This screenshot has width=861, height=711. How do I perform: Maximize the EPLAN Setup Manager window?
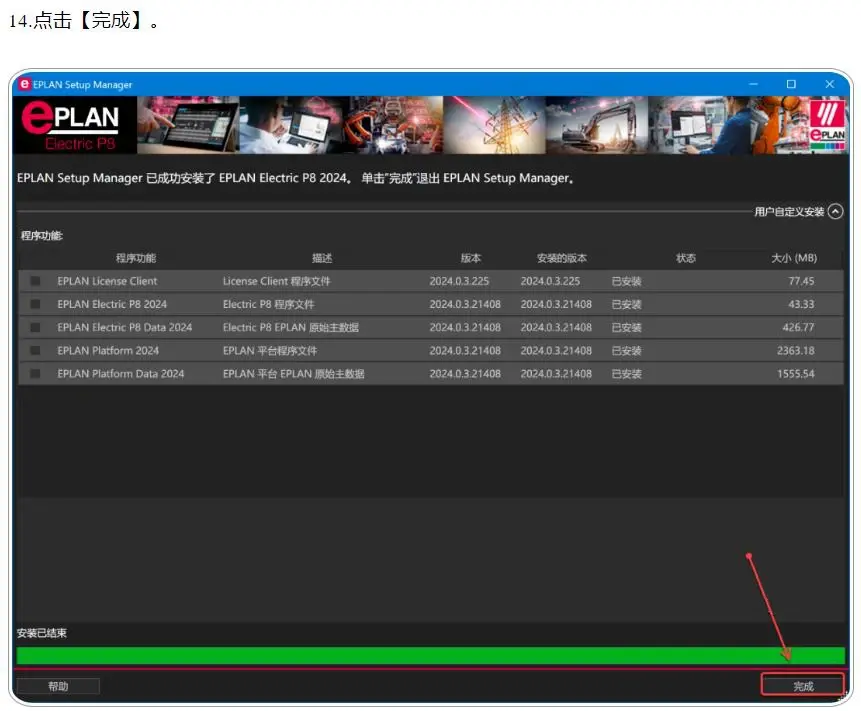(791, 84)
